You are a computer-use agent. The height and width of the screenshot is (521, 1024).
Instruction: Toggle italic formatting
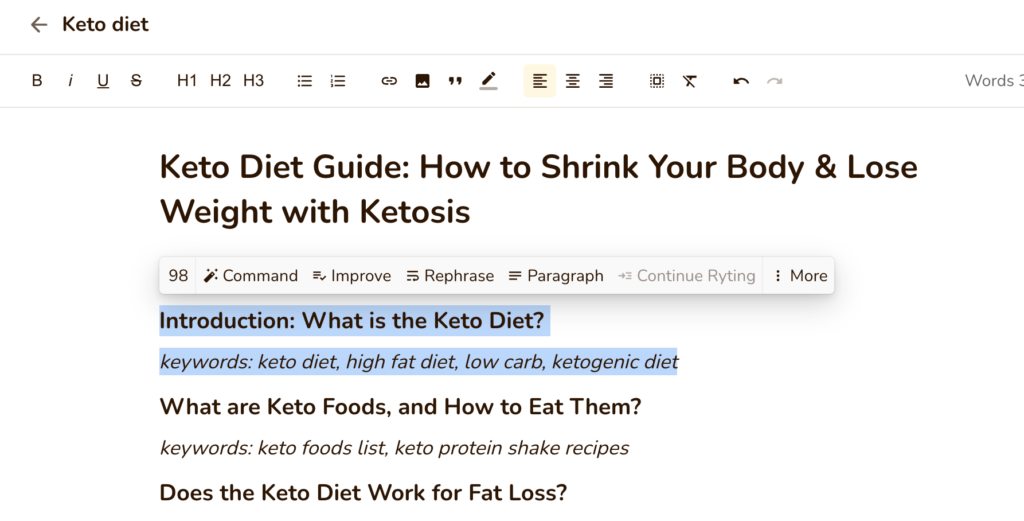tap(70, 81)
